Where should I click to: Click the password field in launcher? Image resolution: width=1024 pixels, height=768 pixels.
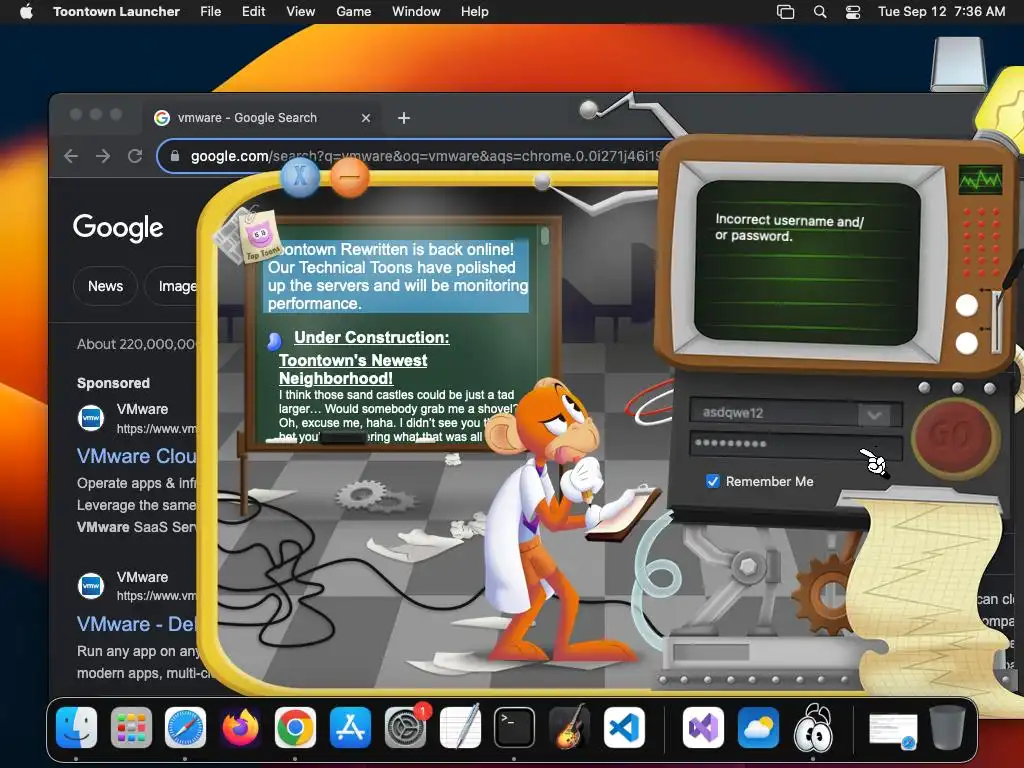click(795, 444)
